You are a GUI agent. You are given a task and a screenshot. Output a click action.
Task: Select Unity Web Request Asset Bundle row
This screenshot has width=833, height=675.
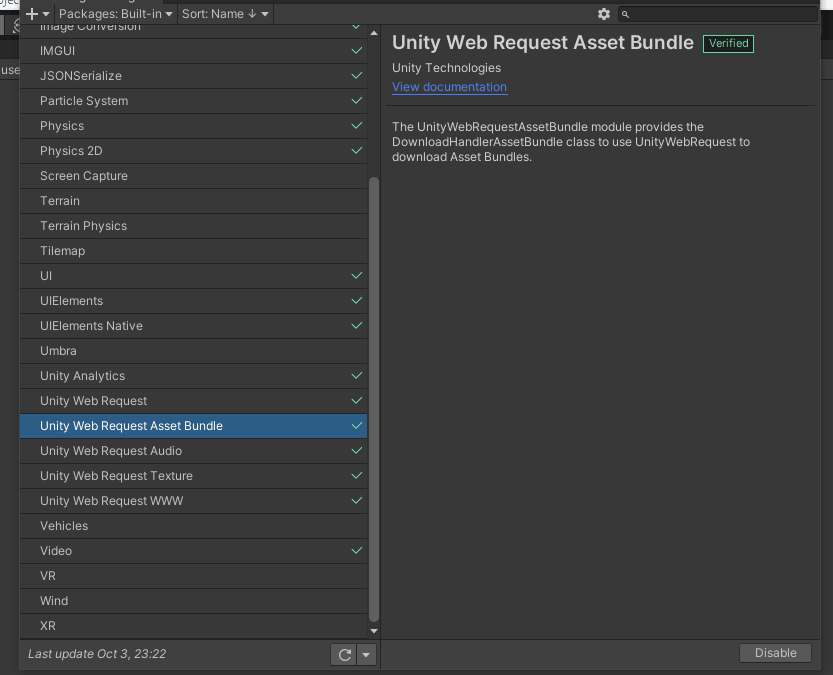tap(193, 426)
